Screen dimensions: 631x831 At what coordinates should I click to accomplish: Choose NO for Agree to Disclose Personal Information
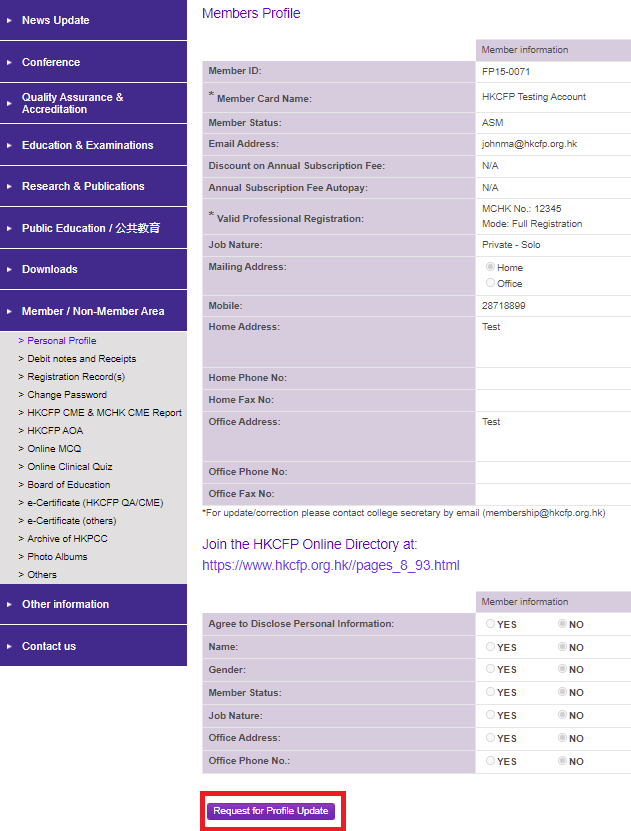(x=562, y=624)
